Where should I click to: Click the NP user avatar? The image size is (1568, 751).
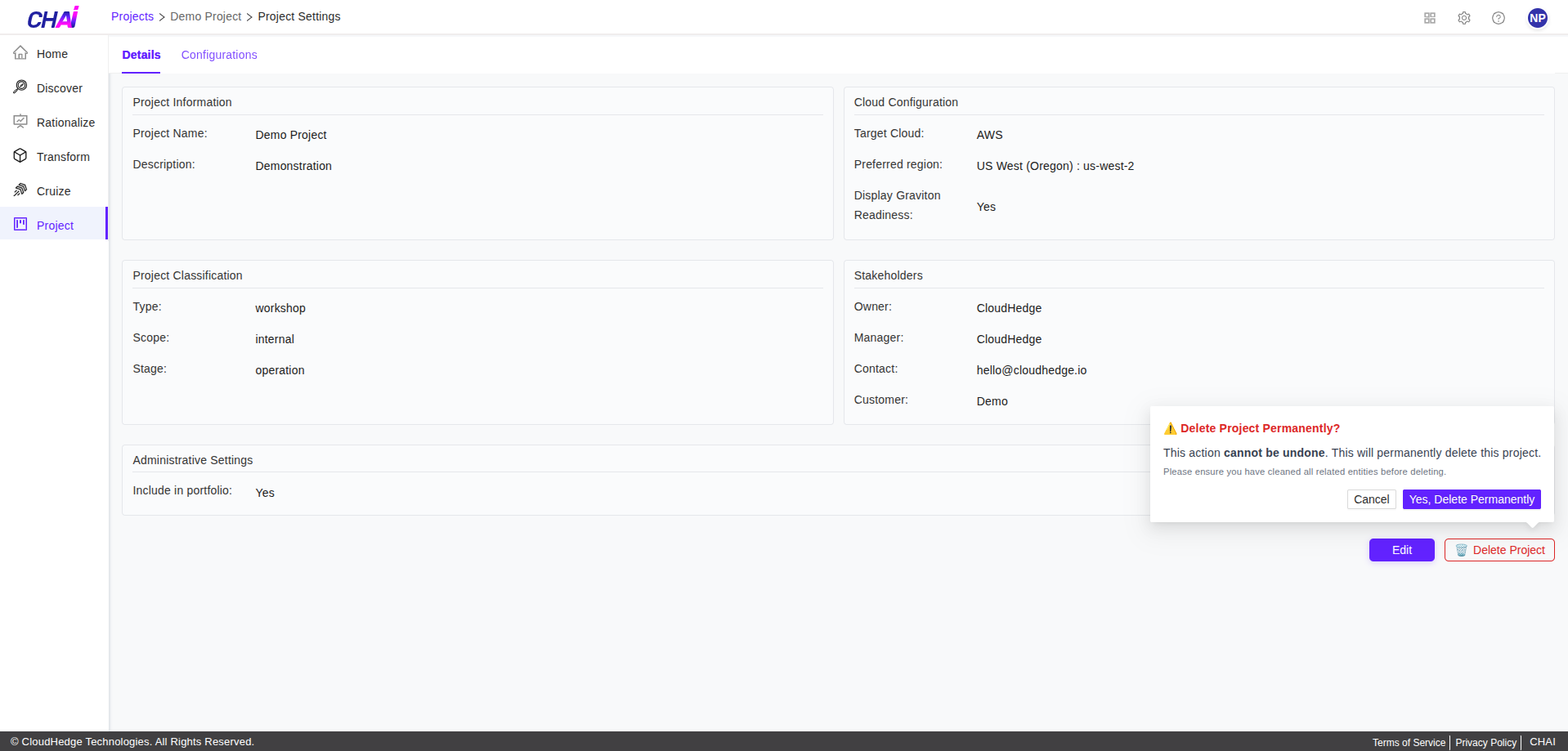pyautogui.click(x=1537, y=17)
